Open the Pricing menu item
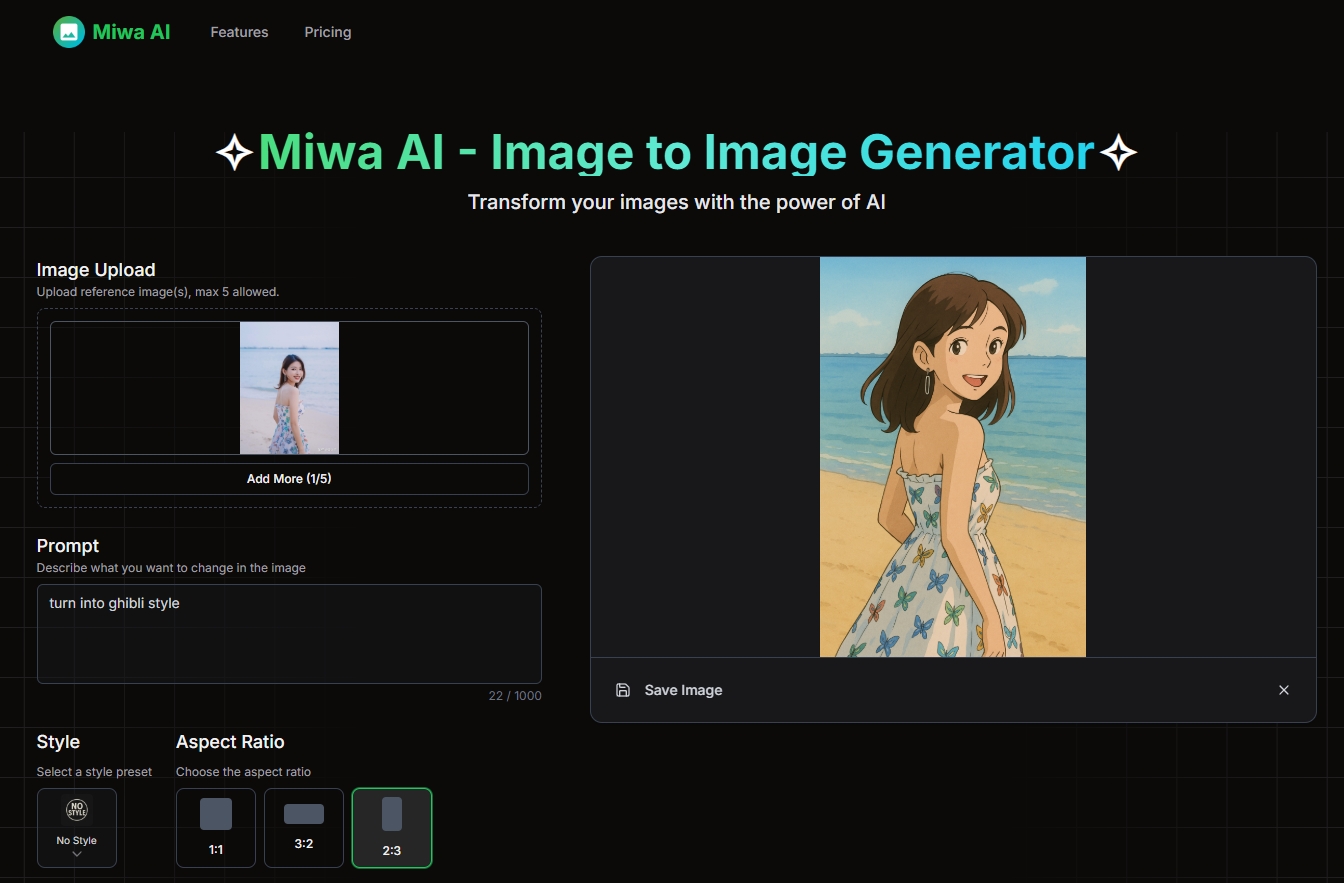The image size is (1344, 883). (x=328, y=32)
